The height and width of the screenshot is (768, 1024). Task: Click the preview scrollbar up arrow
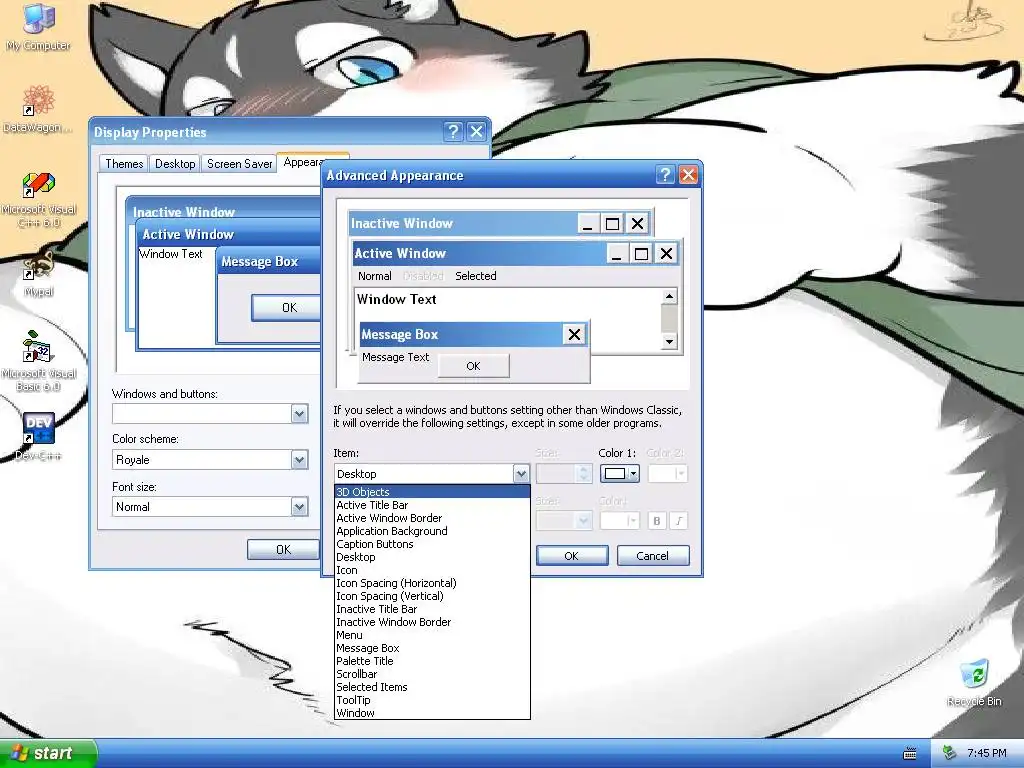669,297
